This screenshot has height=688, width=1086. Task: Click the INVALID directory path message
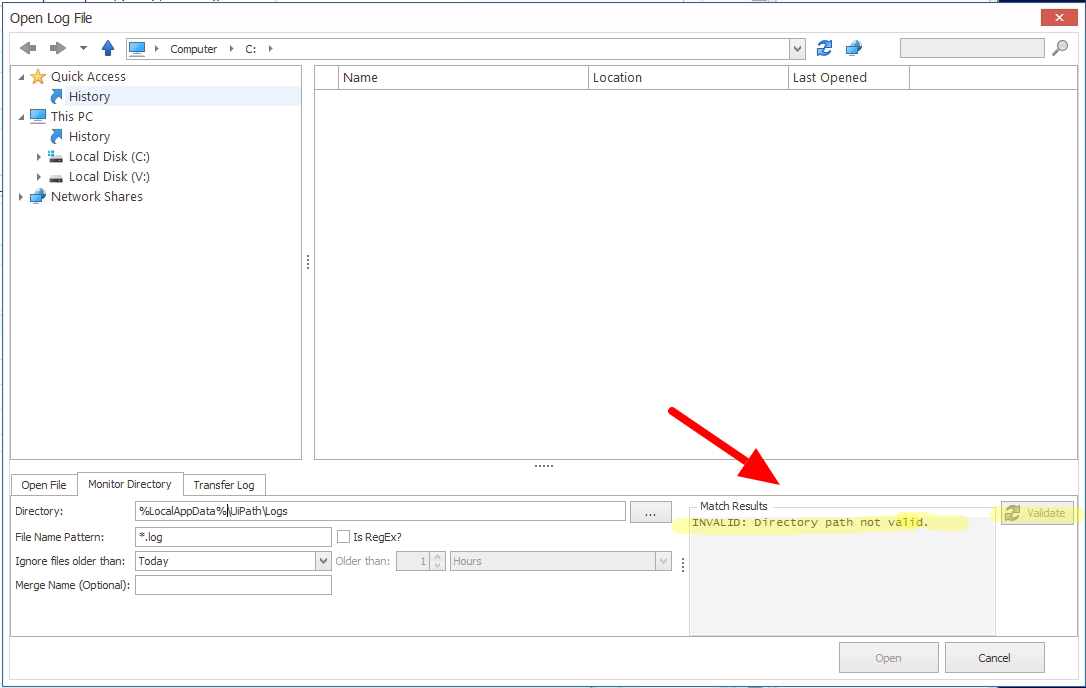point(810,522)
